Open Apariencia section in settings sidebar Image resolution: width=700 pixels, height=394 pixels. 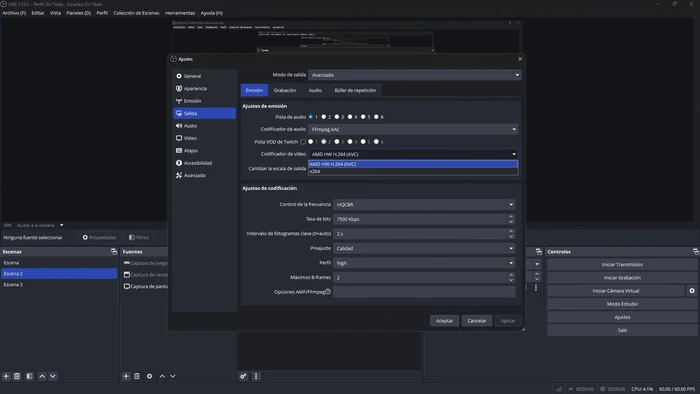point(204,88)
